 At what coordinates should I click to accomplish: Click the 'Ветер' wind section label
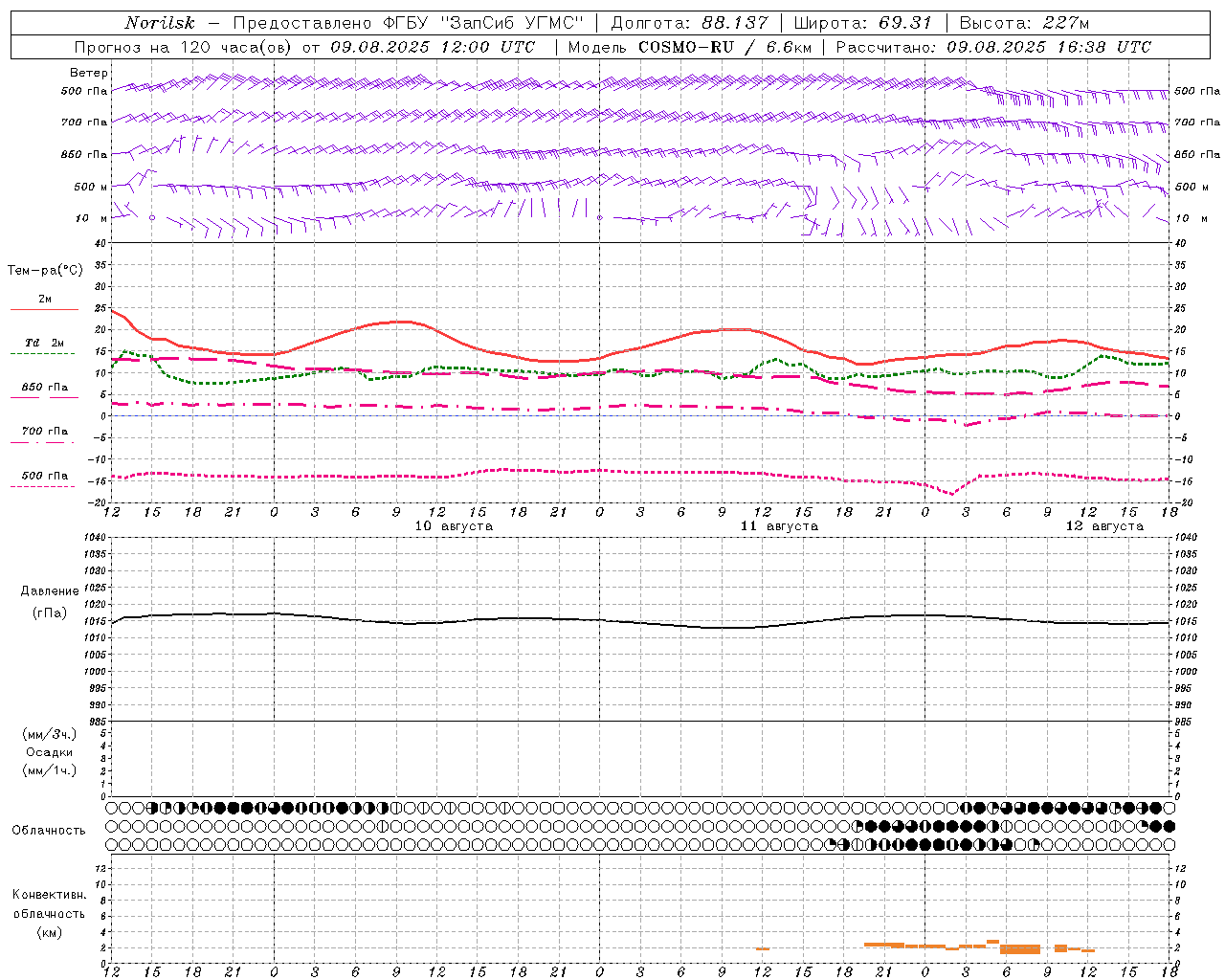click(x=89, y=73)
